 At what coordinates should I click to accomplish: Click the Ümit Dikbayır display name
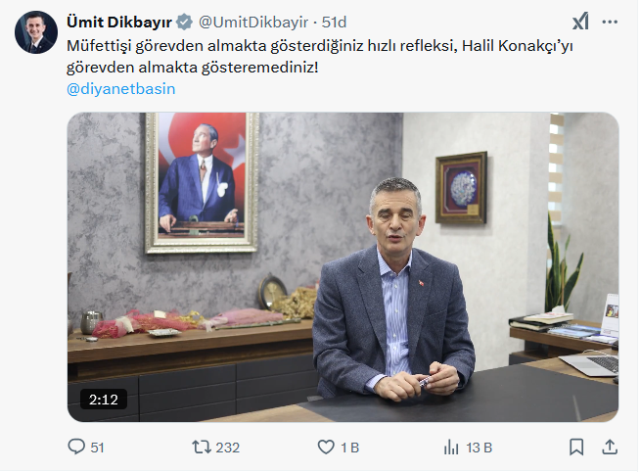point(119,22)
